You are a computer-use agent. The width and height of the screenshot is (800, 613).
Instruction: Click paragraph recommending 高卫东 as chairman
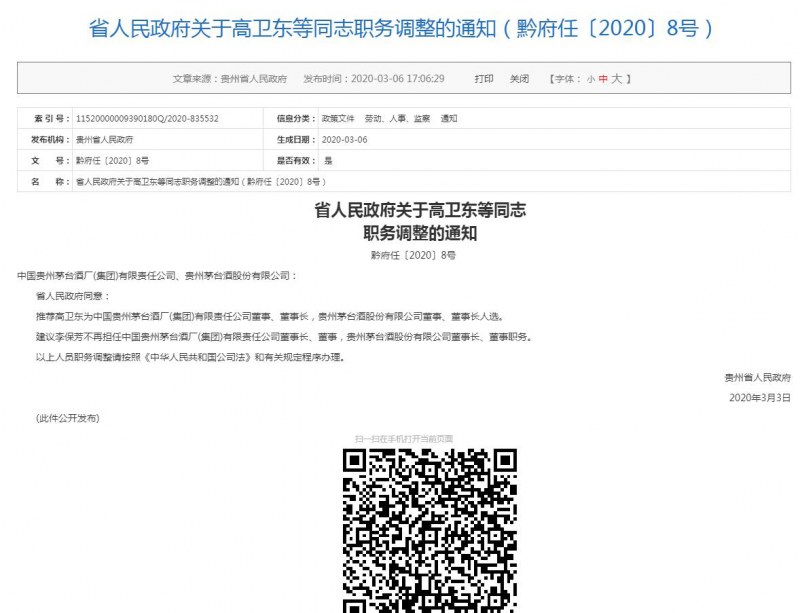point(270,316)
